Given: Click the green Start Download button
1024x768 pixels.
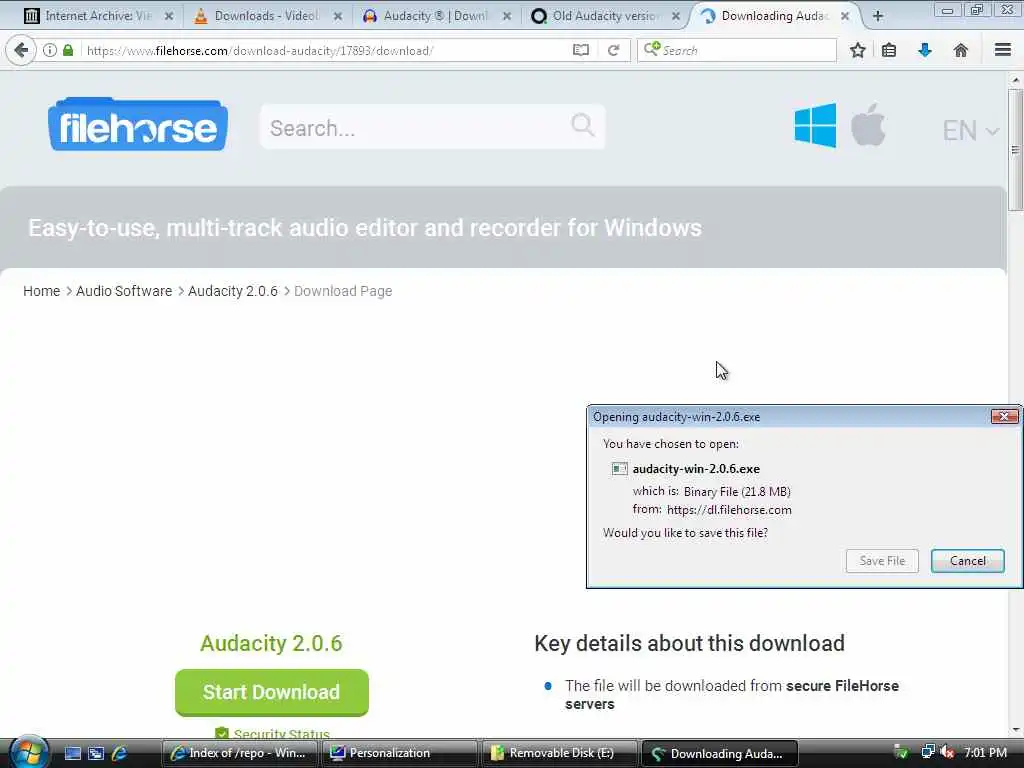Looking at the screenshot, I should coord(272,692).
